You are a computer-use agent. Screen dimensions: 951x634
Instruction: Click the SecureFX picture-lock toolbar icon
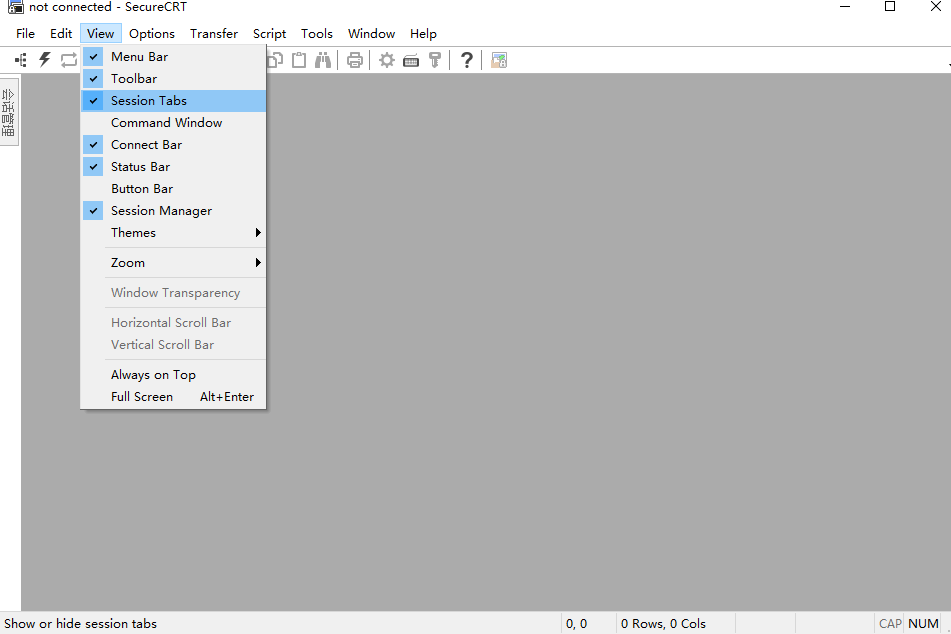(499, 60)
